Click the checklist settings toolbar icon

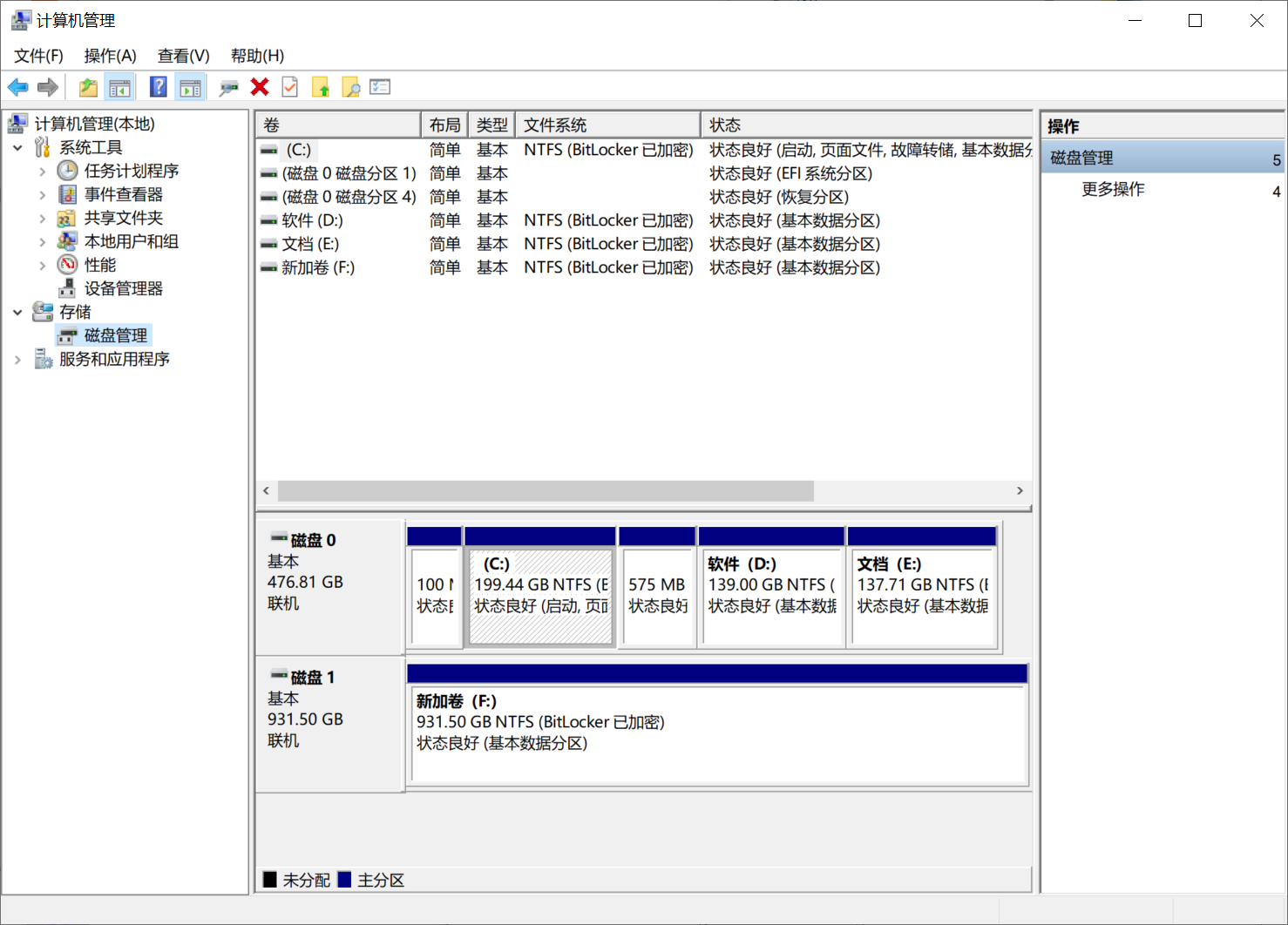point(380,87)
